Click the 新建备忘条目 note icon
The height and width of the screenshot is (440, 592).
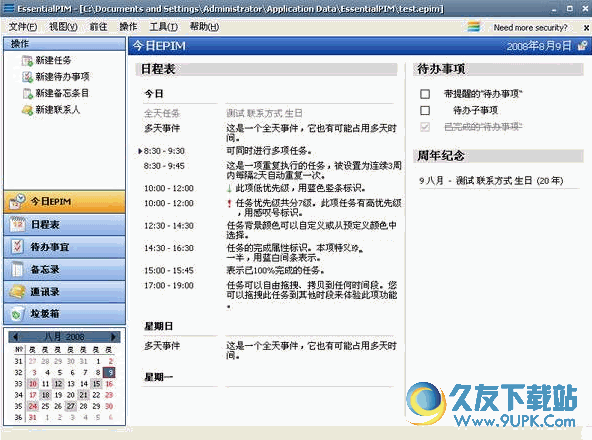click(27, 93)
